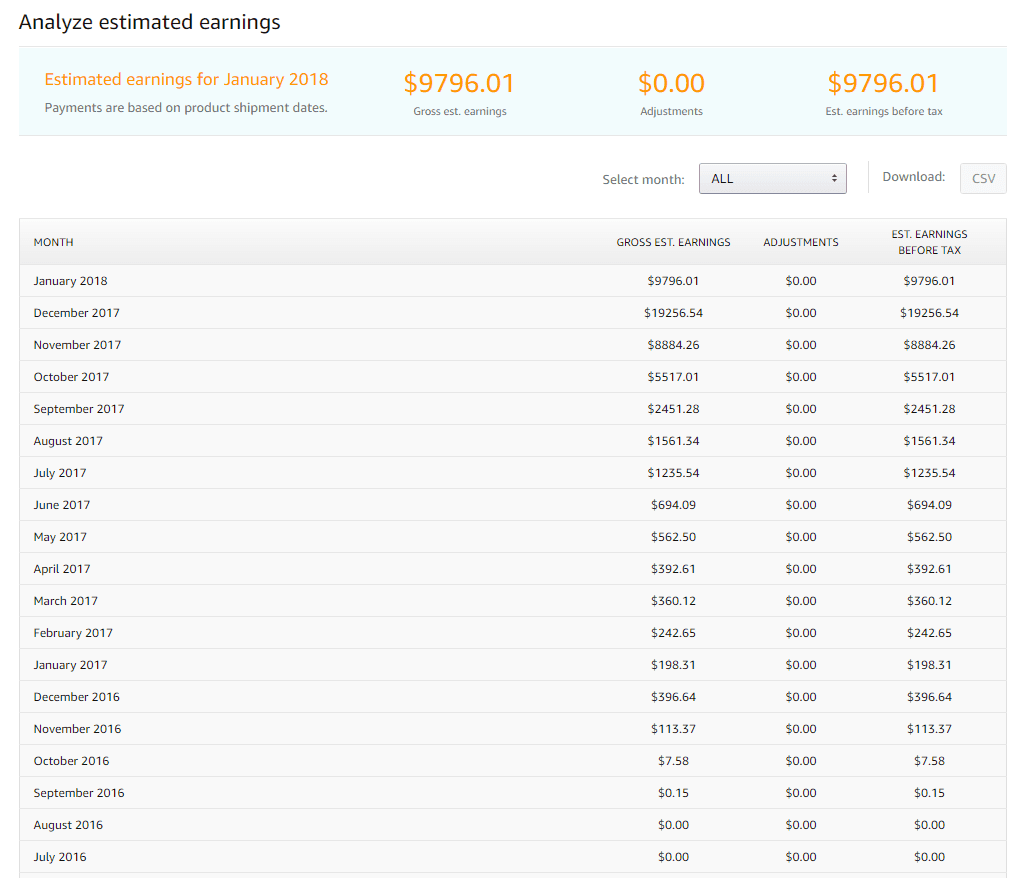Click gross earnings $7.58 for October 2016
The image size is (1028, 878).
(673, 761)
